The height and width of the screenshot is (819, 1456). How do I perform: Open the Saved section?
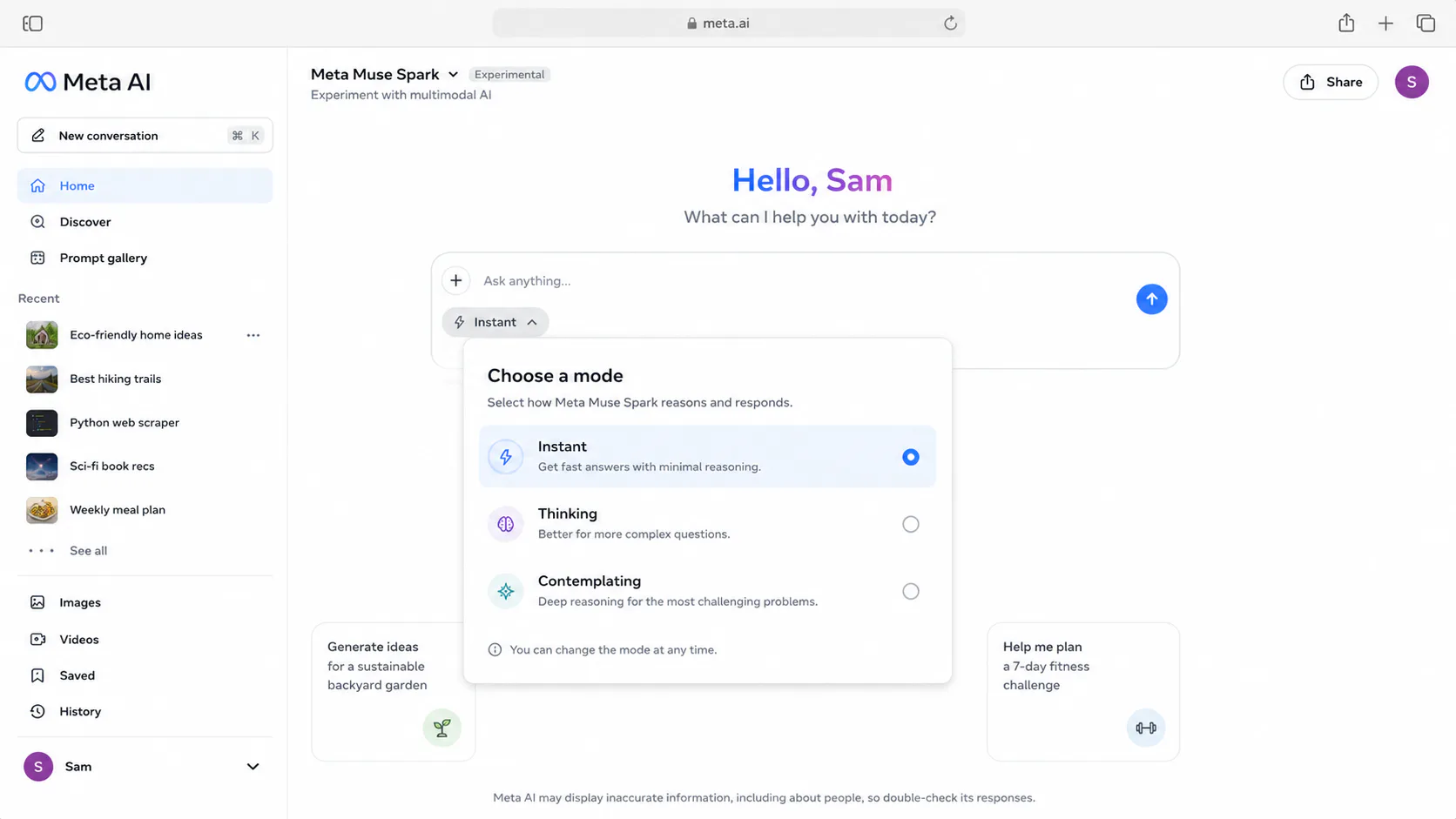tap(145, 675)
